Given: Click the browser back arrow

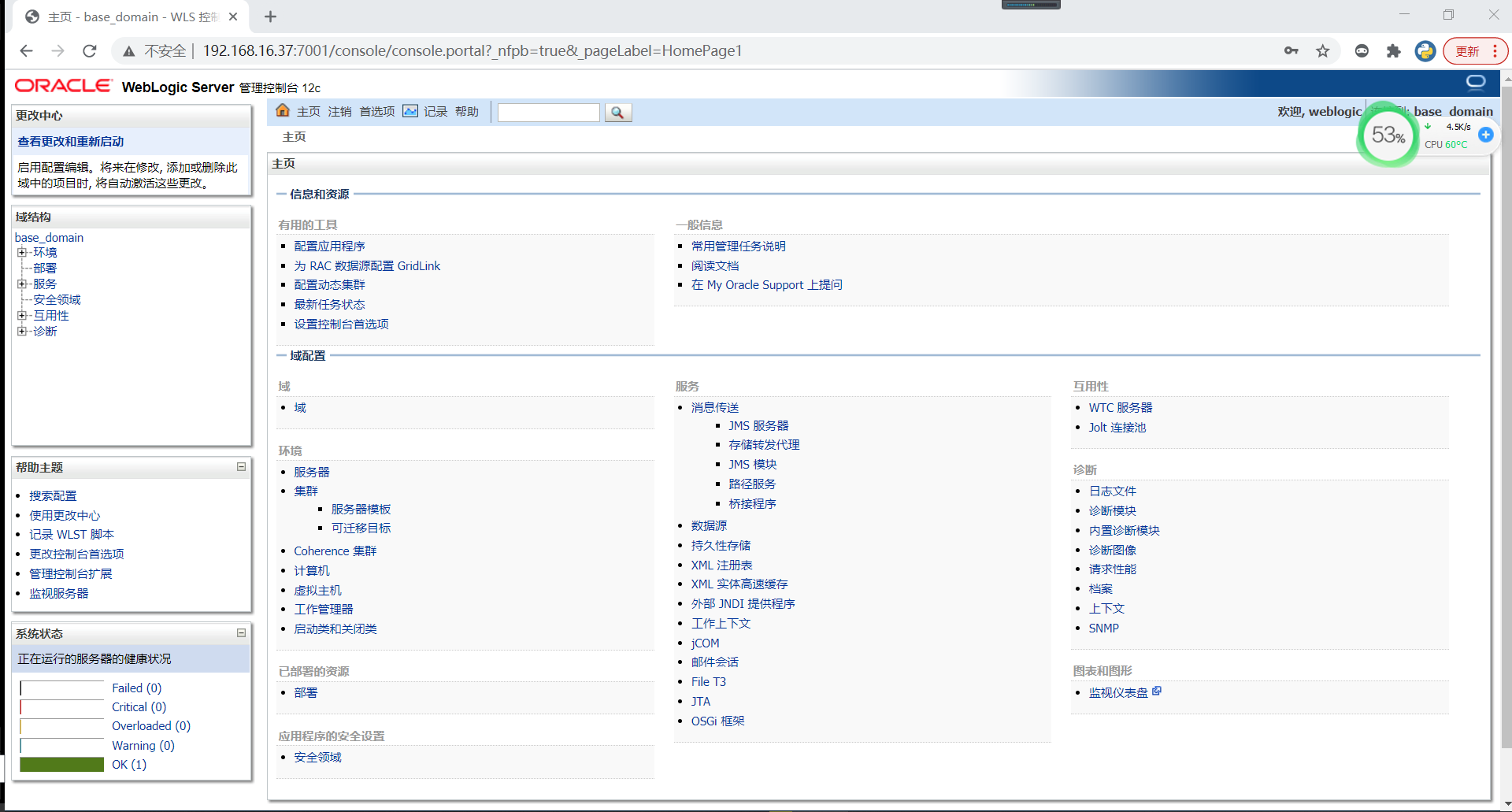Looking at the screenshot, I should coord(26,51).
